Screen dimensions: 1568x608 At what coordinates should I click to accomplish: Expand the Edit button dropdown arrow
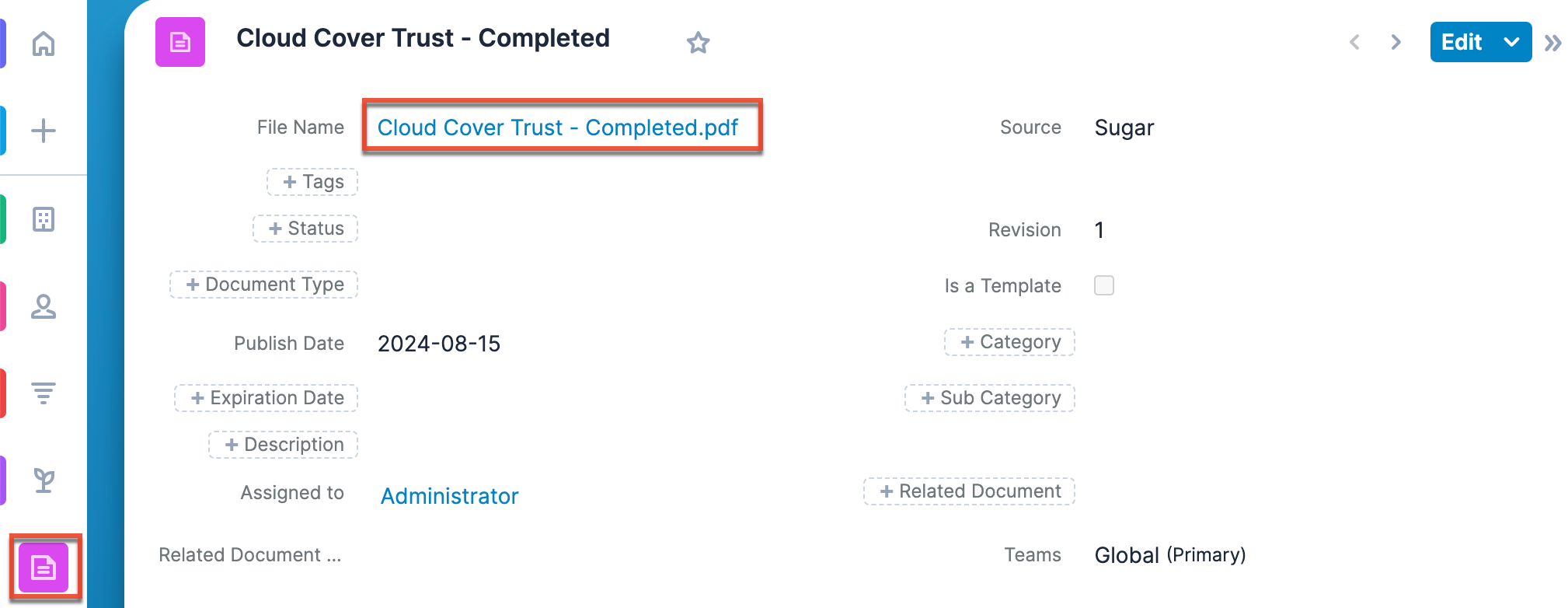(1511, 42)
